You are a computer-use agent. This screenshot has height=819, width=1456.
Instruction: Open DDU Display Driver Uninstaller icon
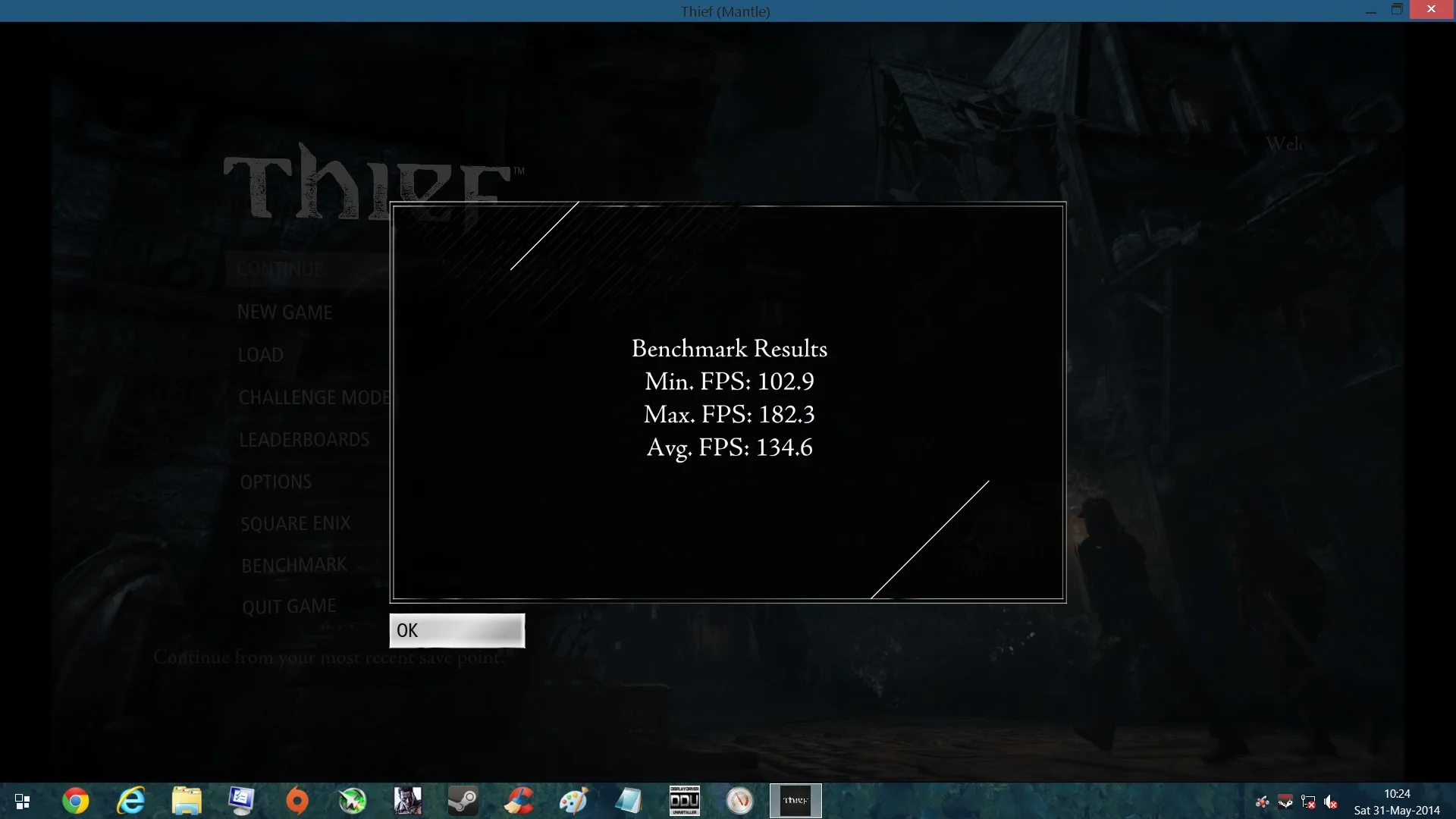[x=684, y=801]
